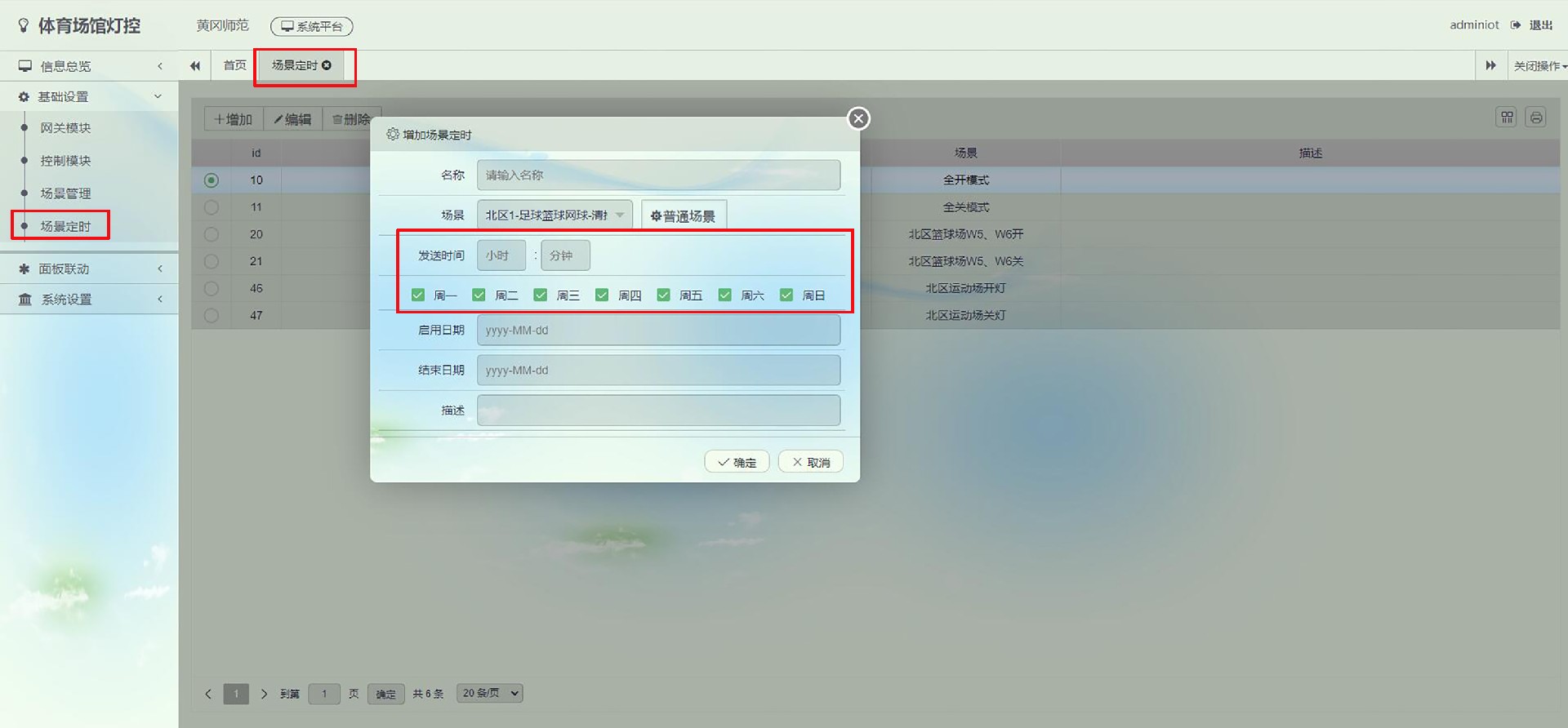This screenshot has height=728, width=1568.
Task: Switch to the 首页 tab
Action: click(234, 65)
